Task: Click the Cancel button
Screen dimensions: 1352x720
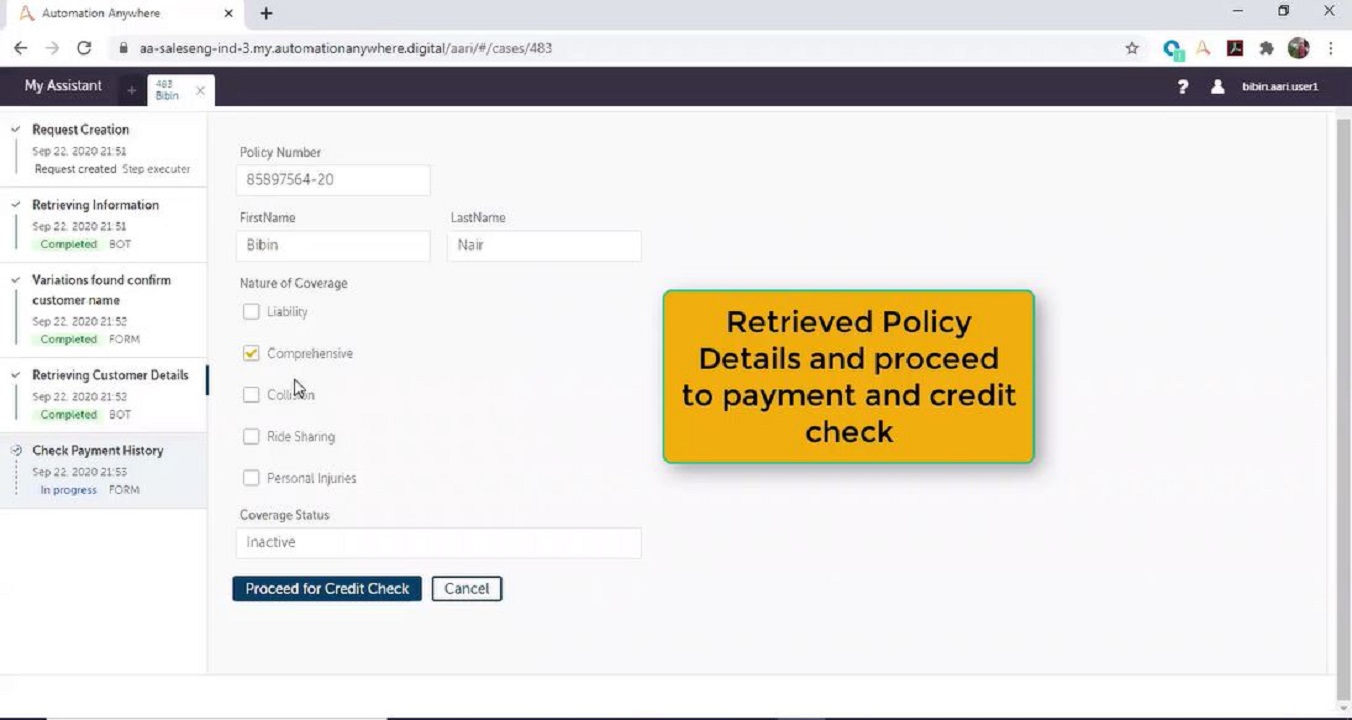Action: (x=467, y=588)
